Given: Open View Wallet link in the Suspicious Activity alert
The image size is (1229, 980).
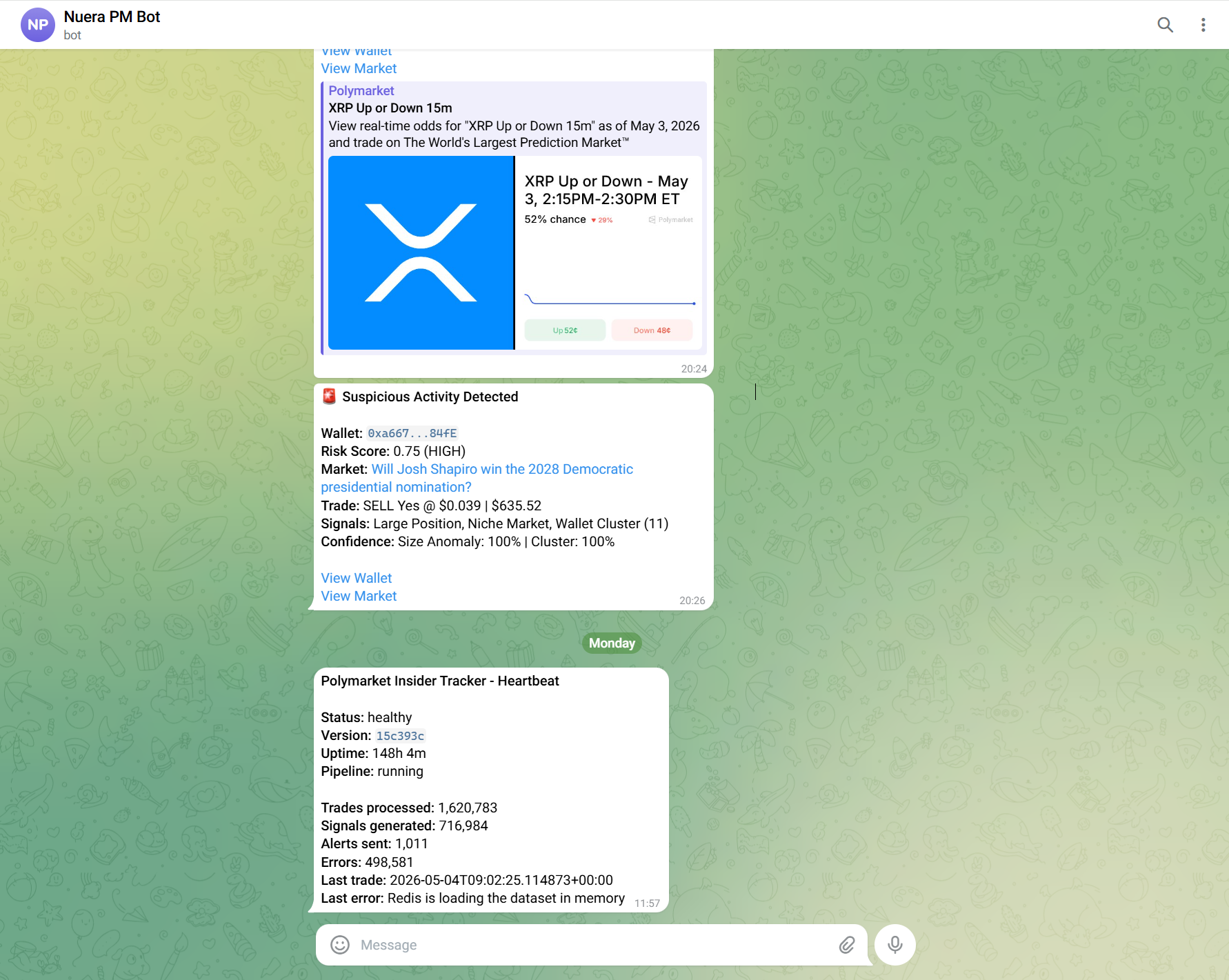Looking at the screenshot, I should (357, 578).
